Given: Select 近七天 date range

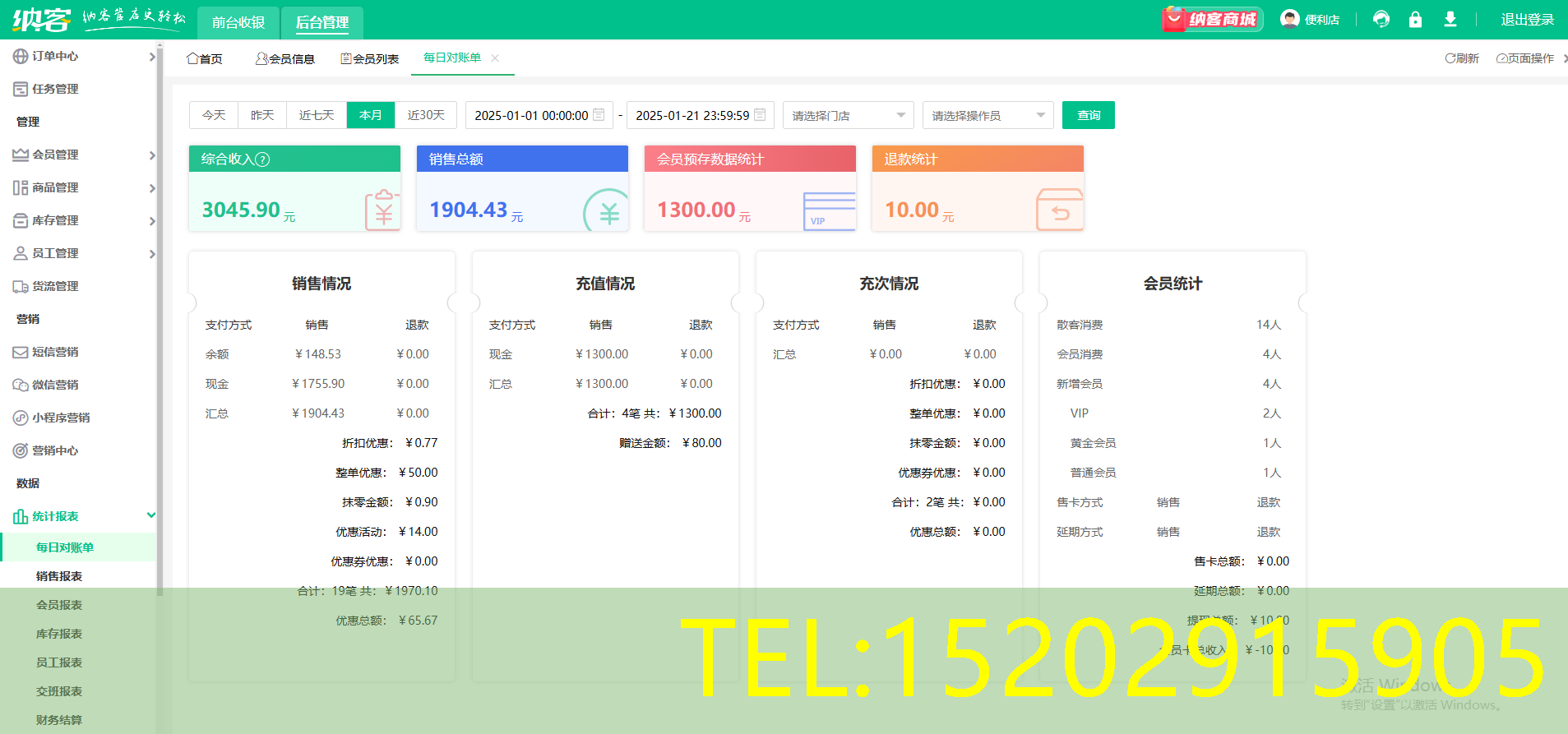Looking at the screenshot, I should [x=317, y=115].
